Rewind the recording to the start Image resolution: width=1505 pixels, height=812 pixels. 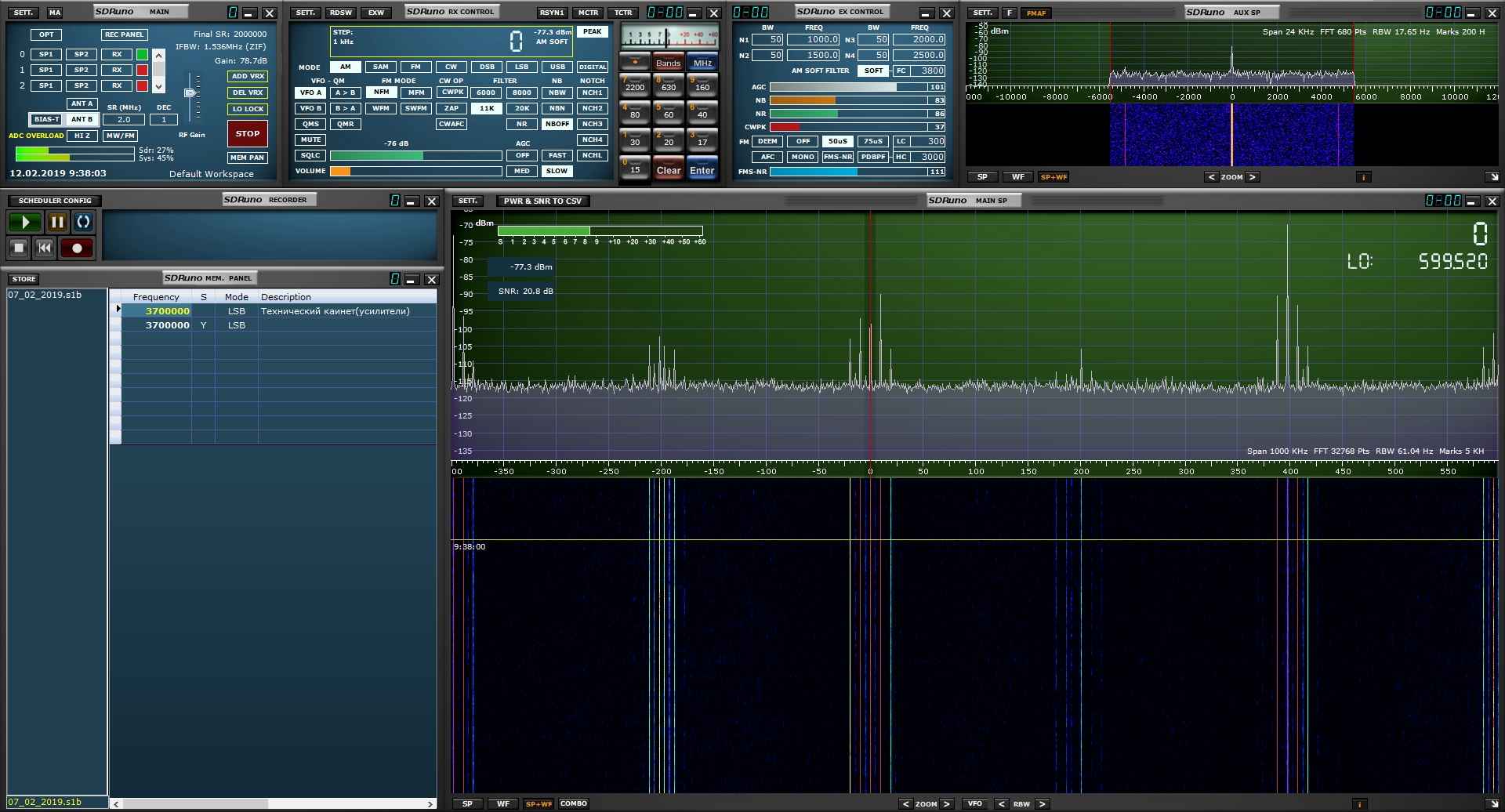point(45,248)
